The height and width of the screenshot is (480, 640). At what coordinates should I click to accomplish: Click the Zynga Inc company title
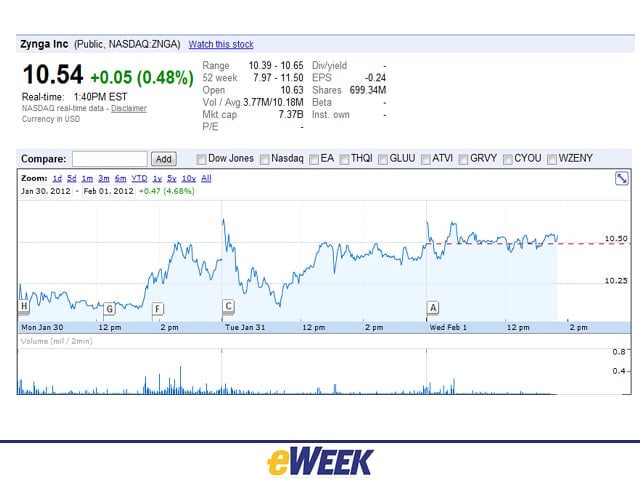point(44,44)
